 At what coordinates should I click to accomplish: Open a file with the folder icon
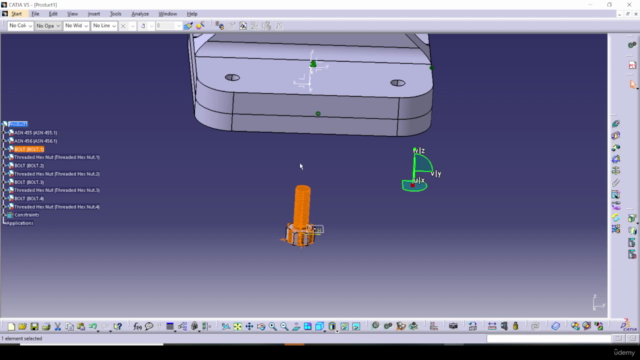point(22,326)
